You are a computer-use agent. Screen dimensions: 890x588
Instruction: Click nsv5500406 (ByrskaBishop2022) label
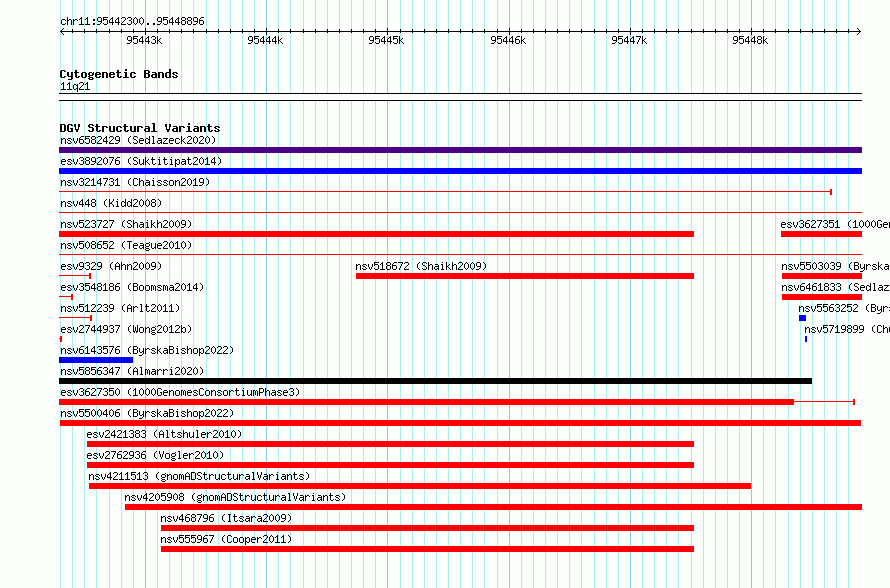point(147,413)
